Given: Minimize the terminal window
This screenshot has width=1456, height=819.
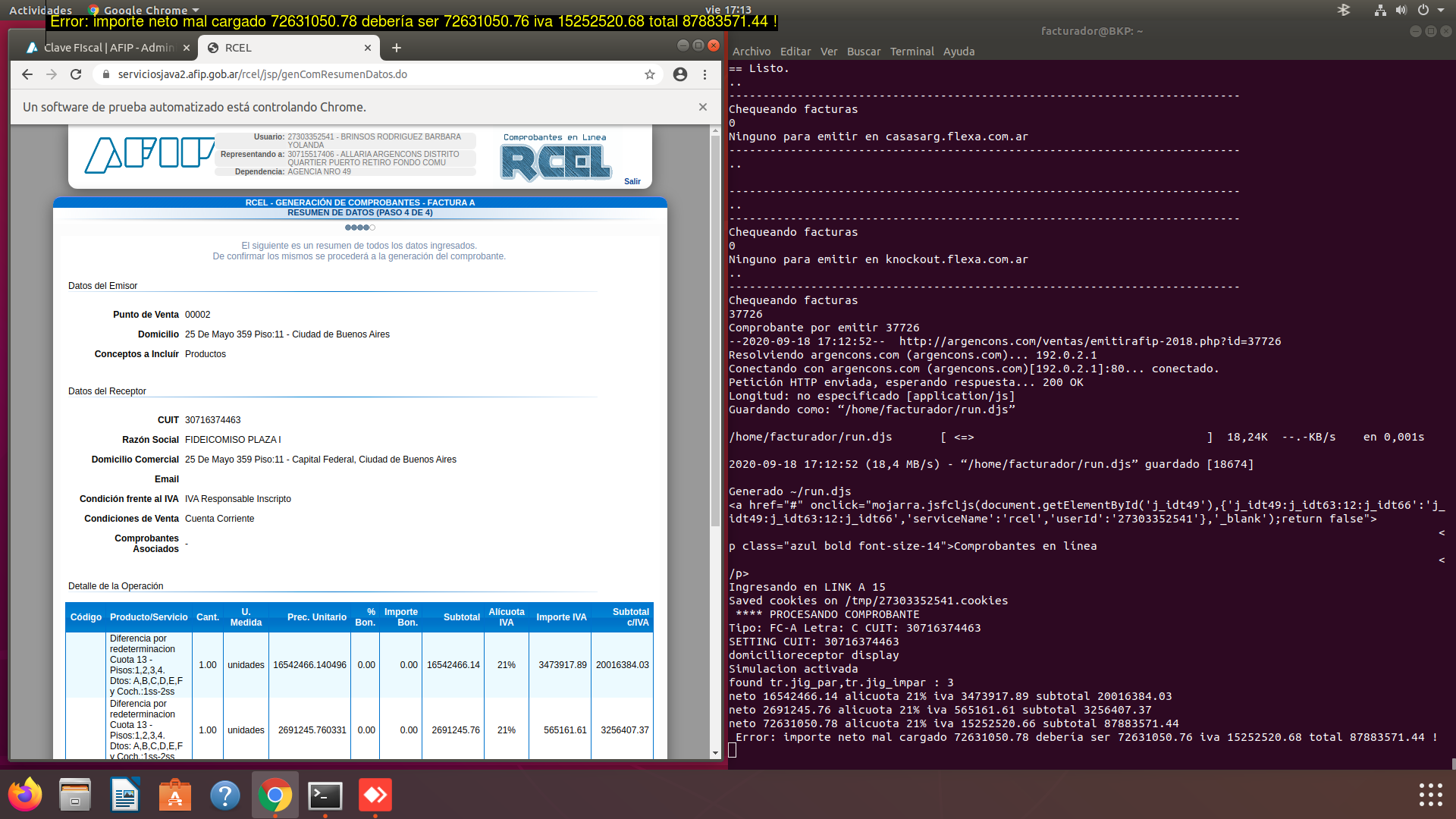Looking at the screenshot, I should (x=1415, y=31).
